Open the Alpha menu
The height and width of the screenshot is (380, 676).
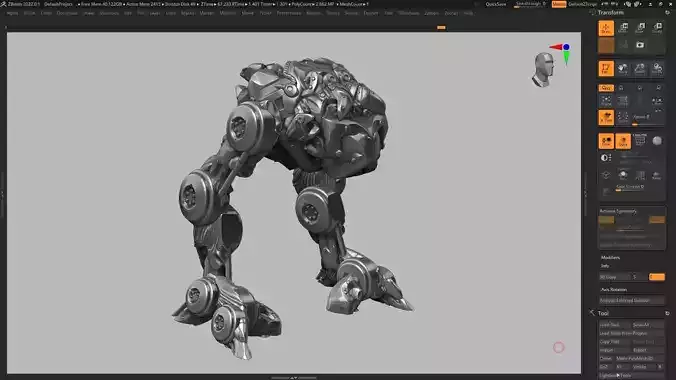[13, 13]
